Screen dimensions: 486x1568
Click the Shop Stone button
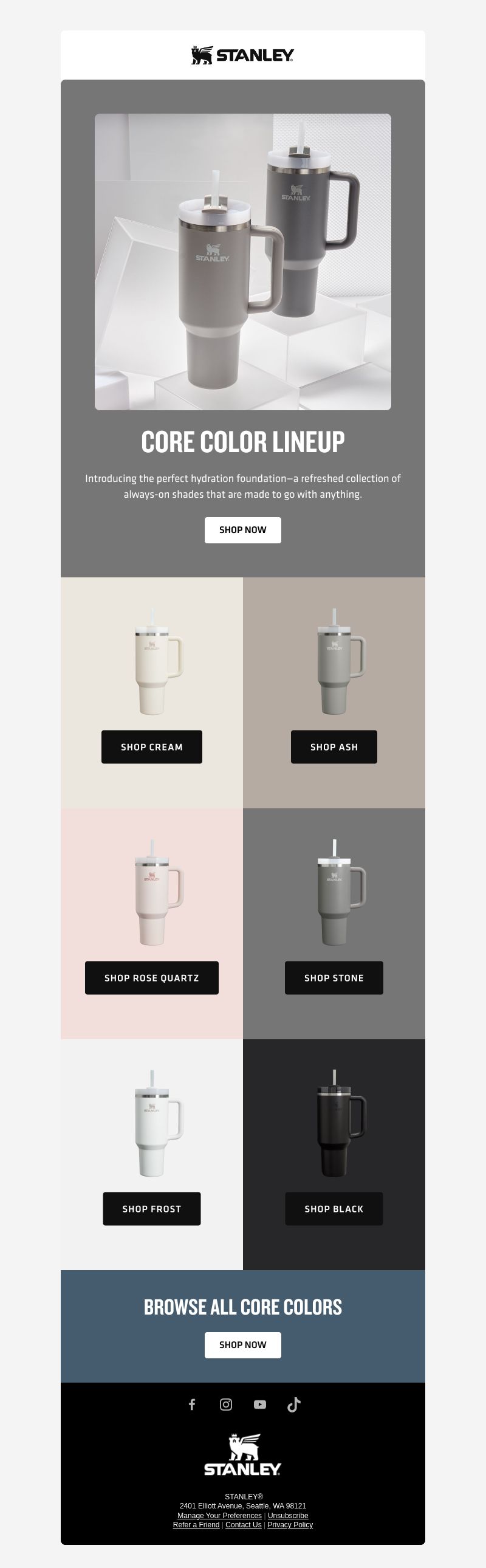click(x=334, y=977)
